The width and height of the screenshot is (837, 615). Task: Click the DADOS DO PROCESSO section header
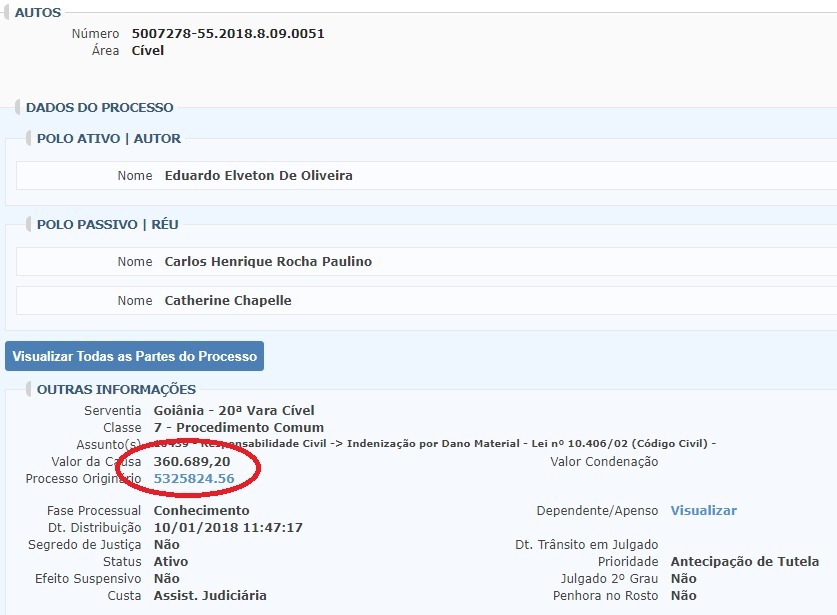[99, 107]
